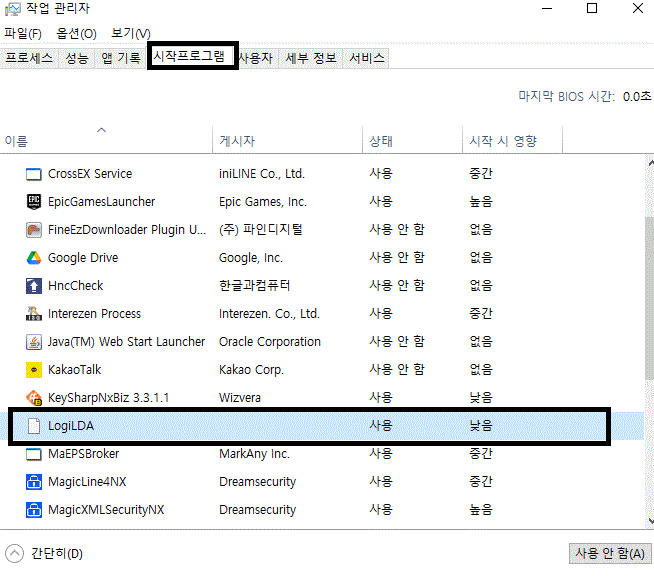Viewport: 654px width, 576px height.
Task: Click the 마지막 BIOS 시간 value
Action: tap(636, 97)
